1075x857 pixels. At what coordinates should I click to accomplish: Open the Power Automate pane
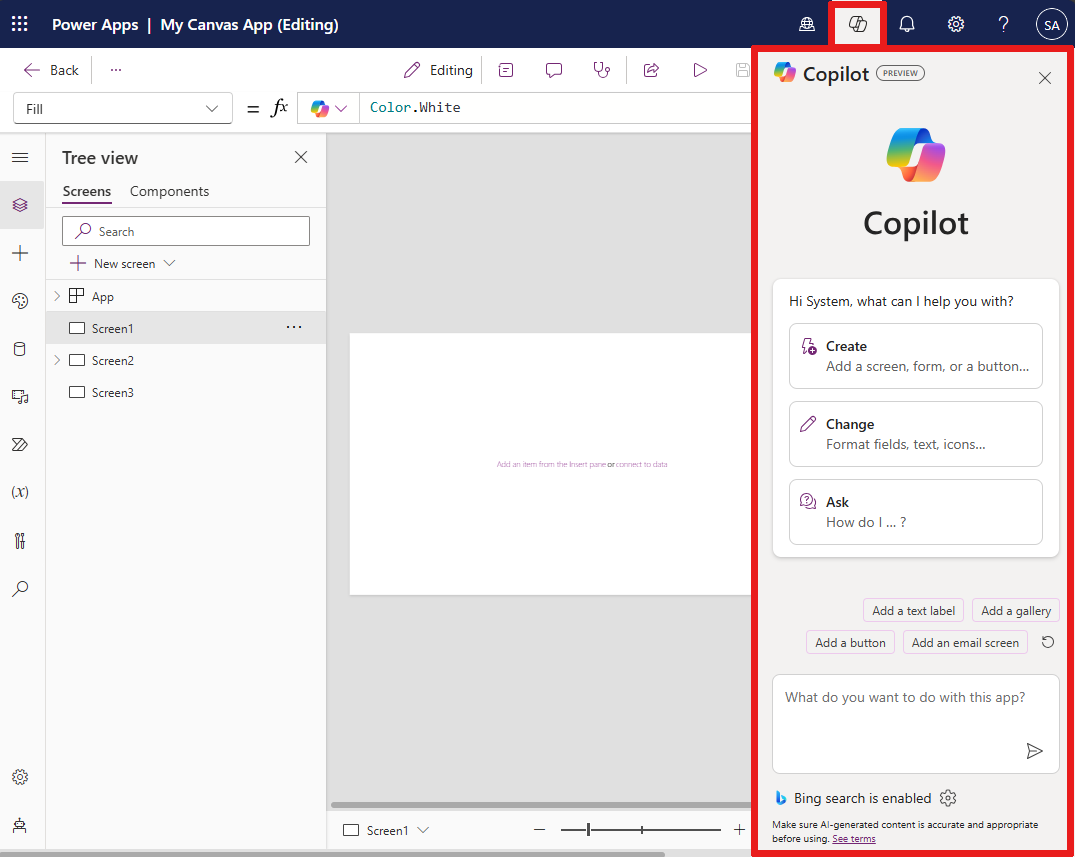click(x=22, y=445)
